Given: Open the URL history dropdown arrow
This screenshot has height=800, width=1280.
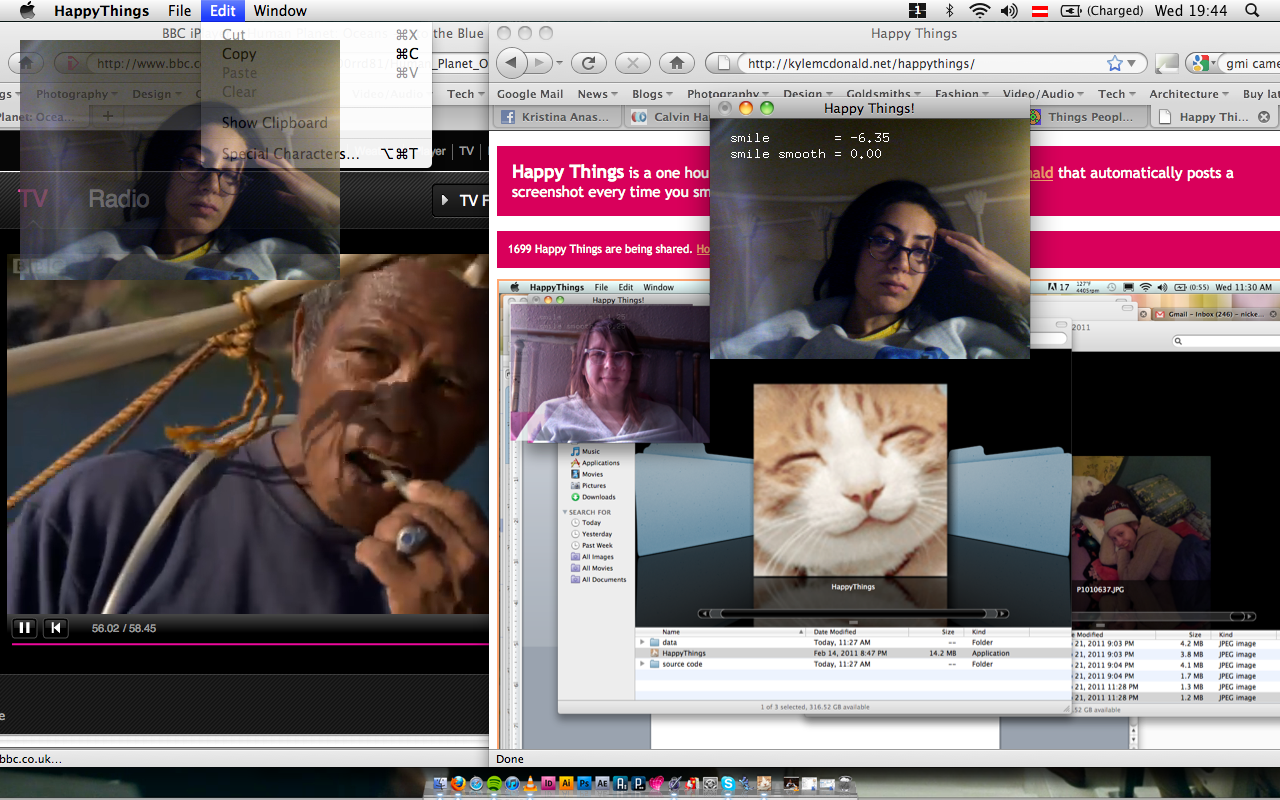Looking at the screenshot, I should click(x=1132, y=63).
